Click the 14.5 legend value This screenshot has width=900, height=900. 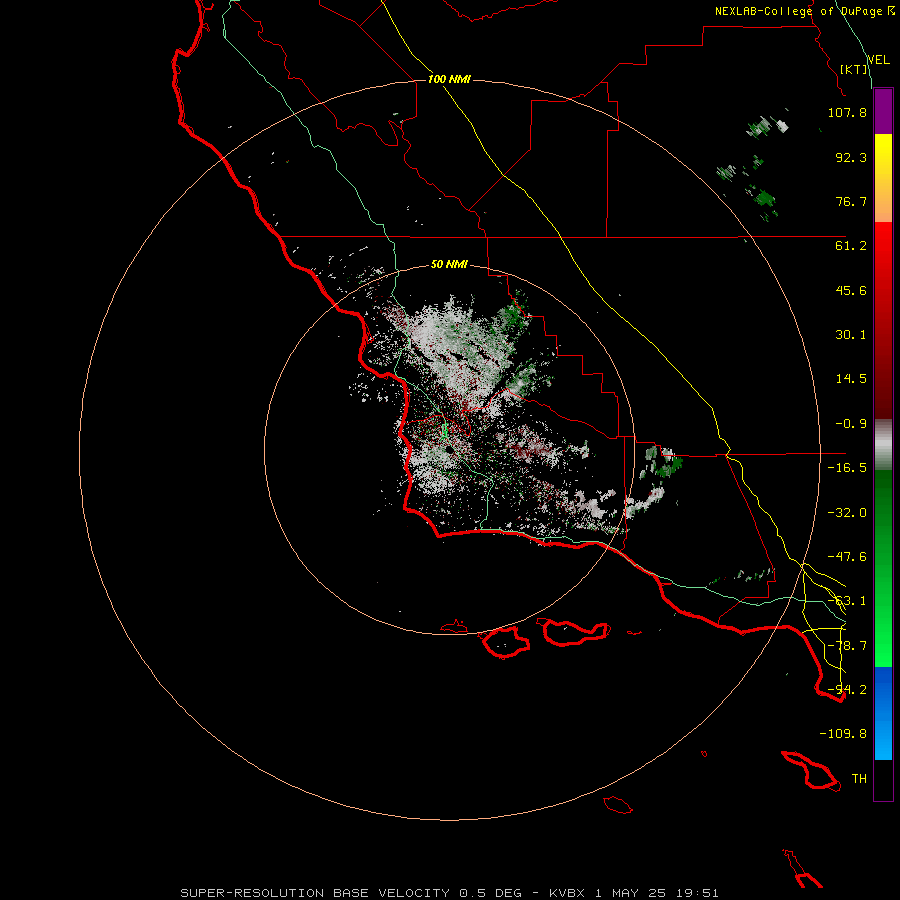[x=851, y=379]
